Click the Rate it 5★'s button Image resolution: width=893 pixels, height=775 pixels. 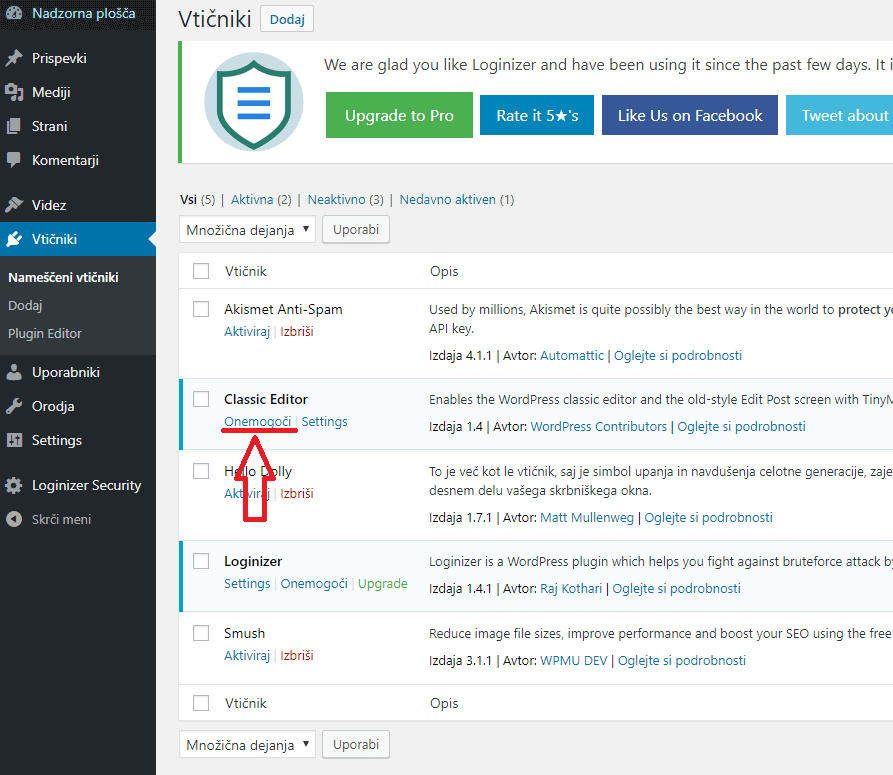tap(537, 115)
